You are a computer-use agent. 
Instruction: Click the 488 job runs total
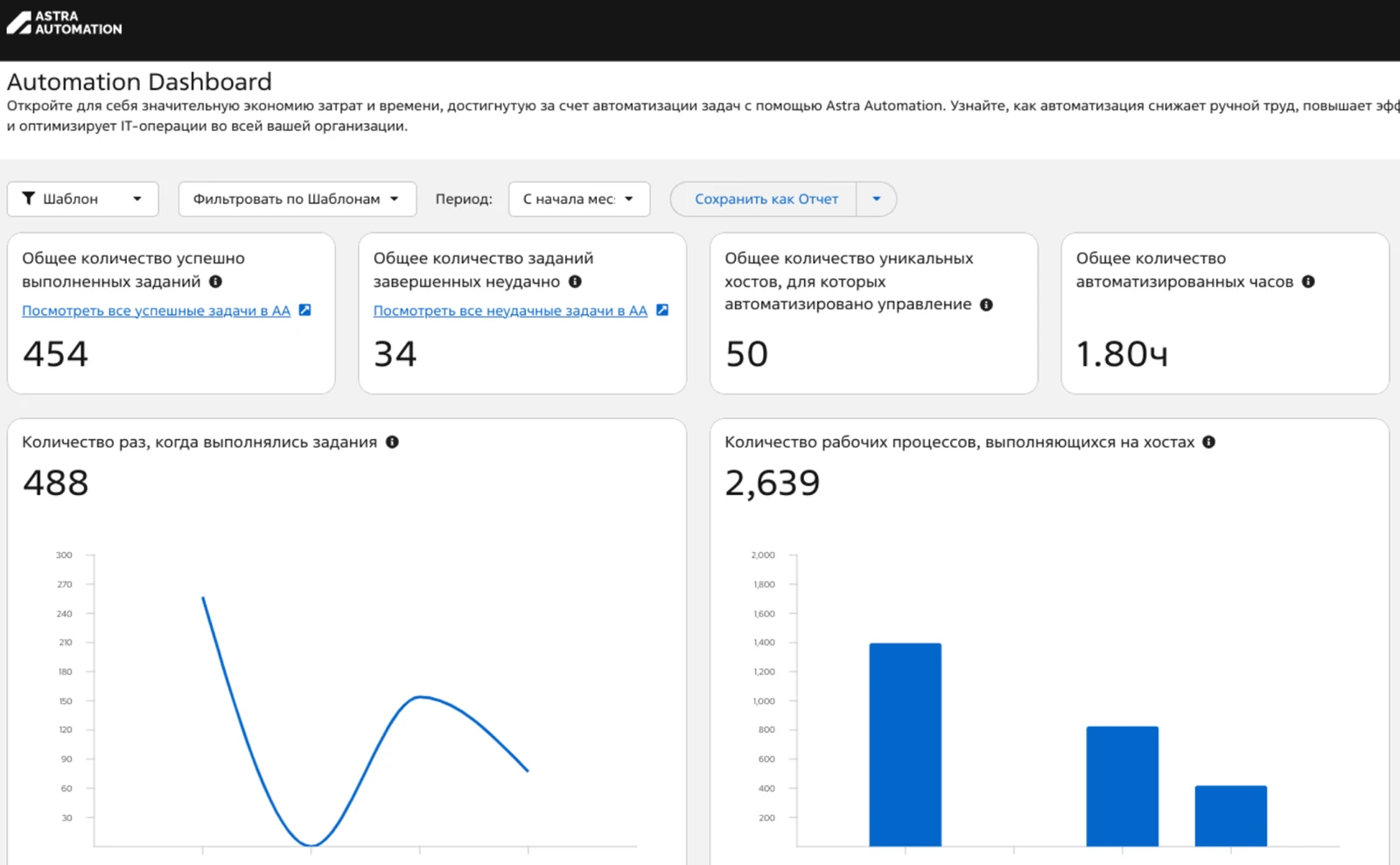55,482
